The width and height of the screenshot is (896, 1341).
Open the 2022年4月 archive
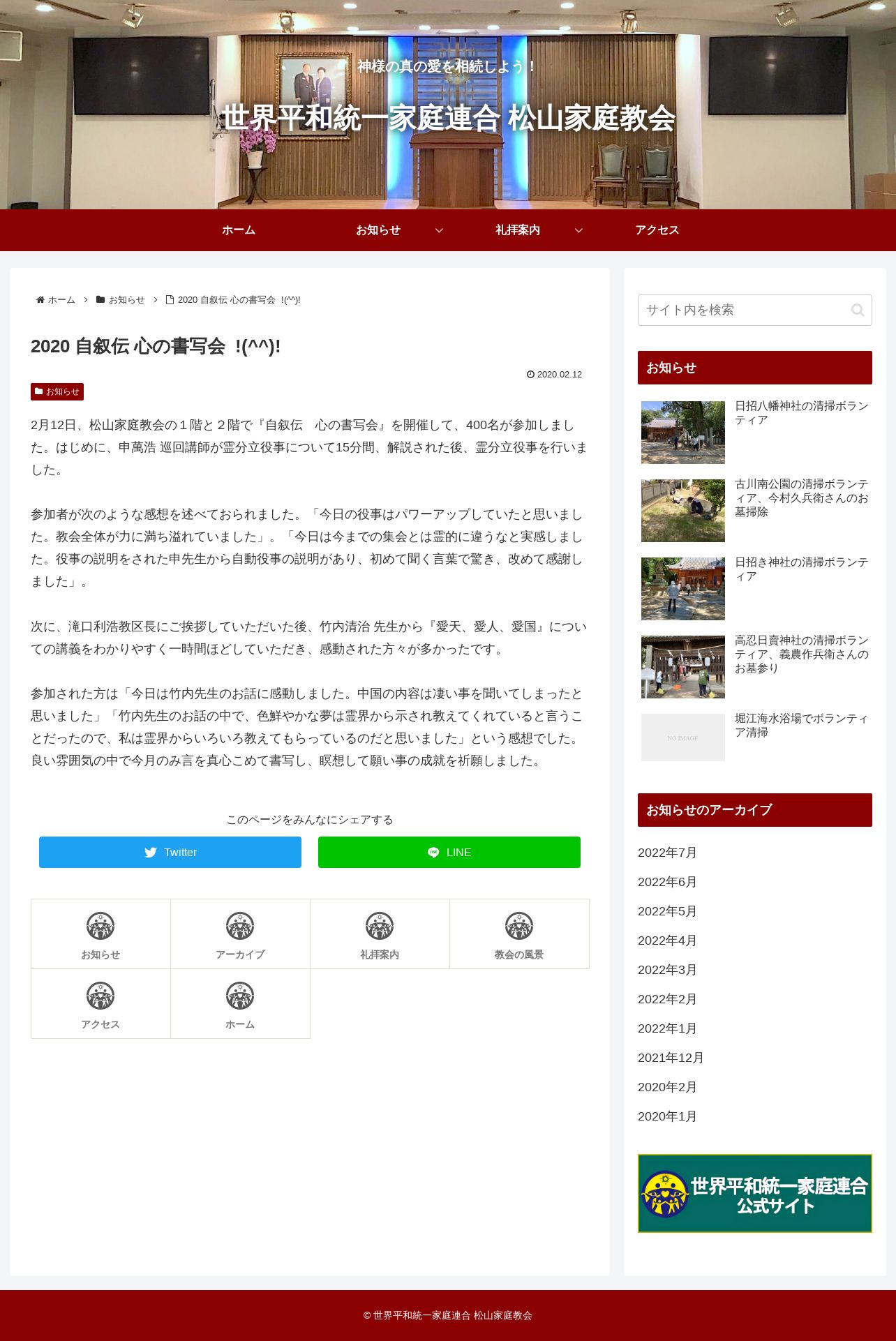pyautogui.click(x=667, y=941)
